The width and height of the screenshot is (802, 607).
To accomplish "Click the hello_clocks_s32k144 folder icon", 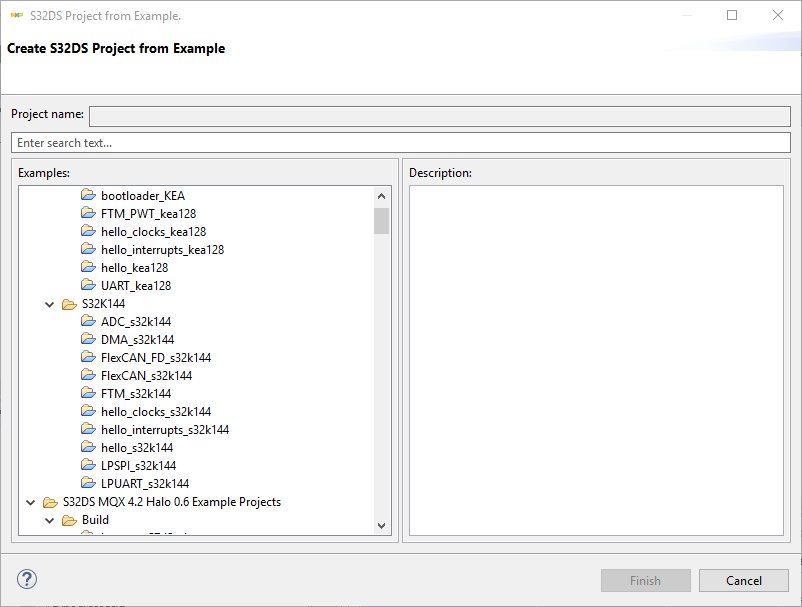I will coord(88,411).
